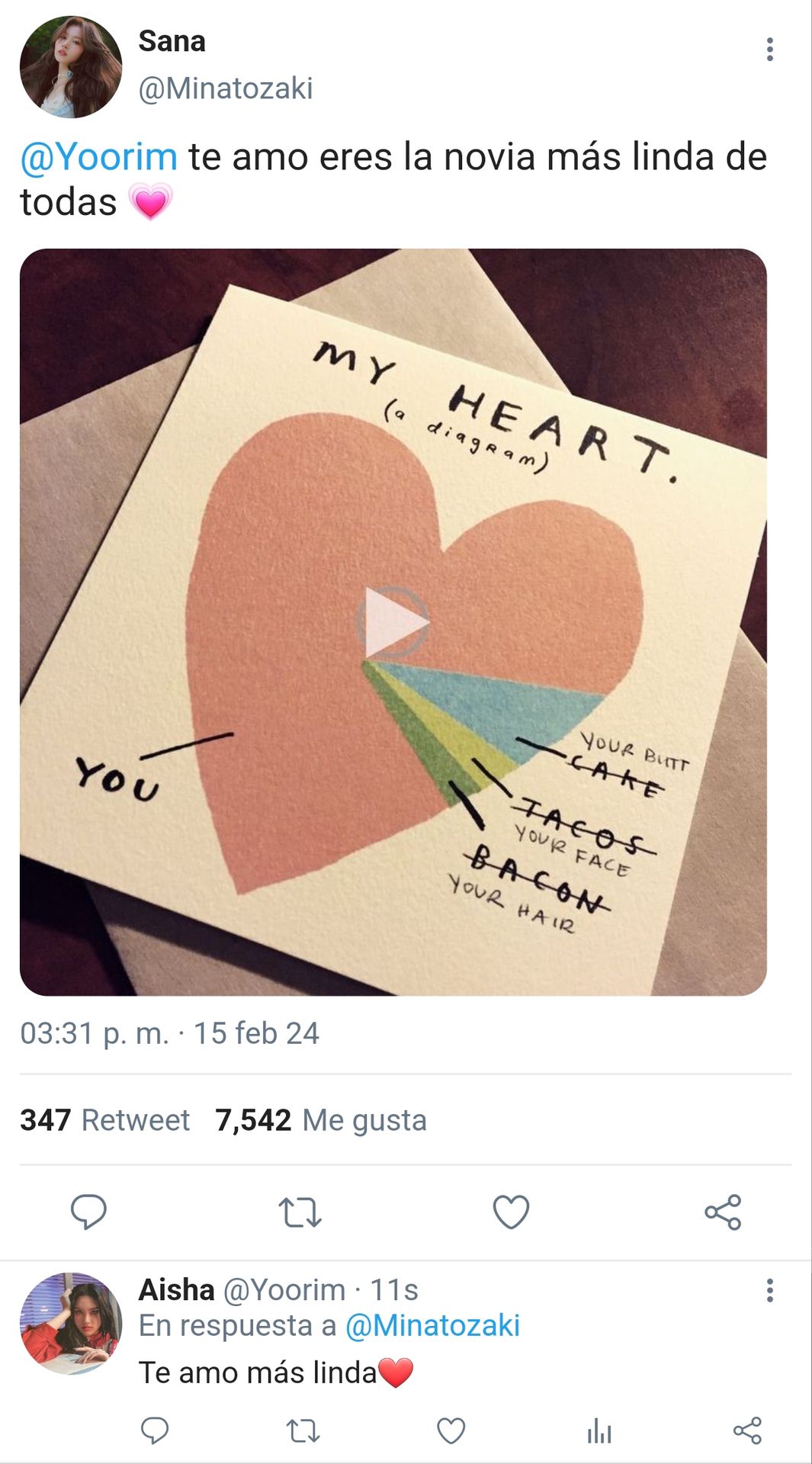This screenshot has width=812, height=1464.
Task: Open the @Minatozaki link in the reply
Action: click(432, 1326)
